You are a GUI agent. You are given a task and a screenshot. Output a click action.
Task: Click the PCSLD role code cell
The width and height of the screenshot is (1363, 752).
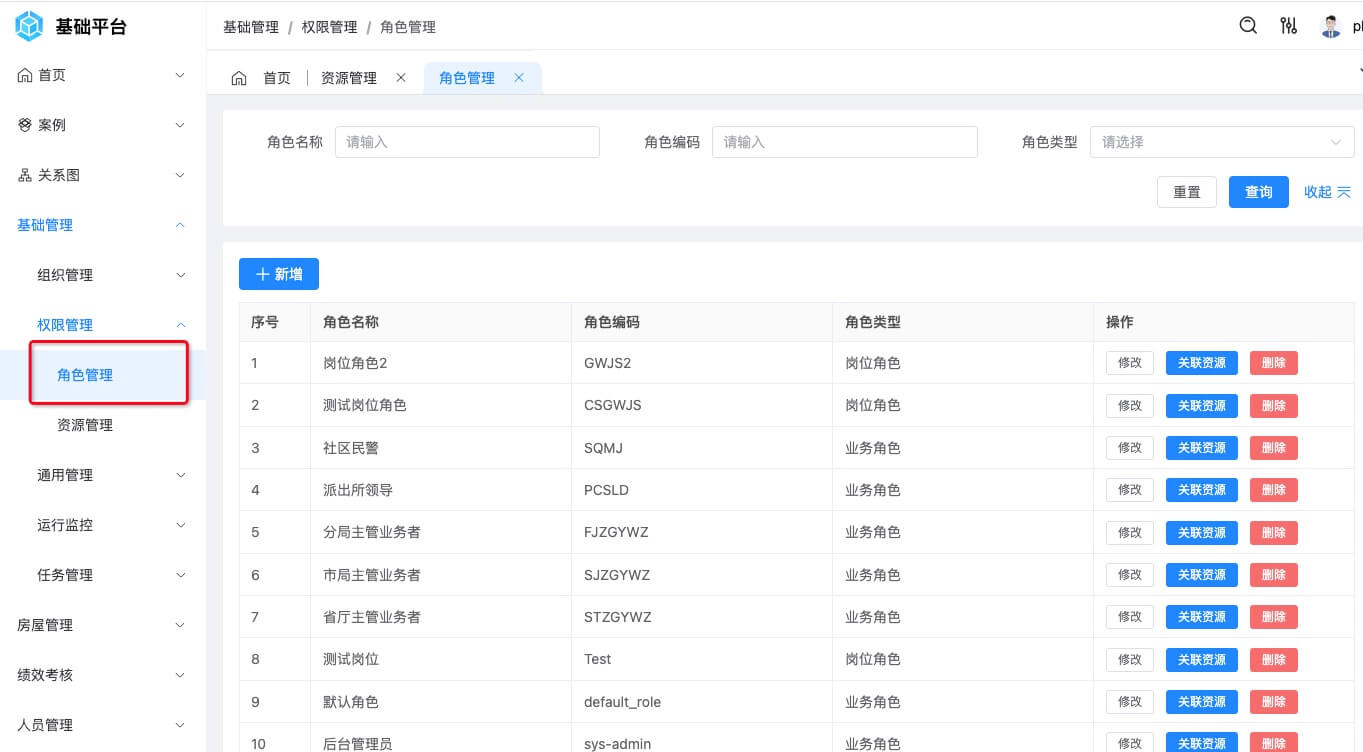coord(702,490)
